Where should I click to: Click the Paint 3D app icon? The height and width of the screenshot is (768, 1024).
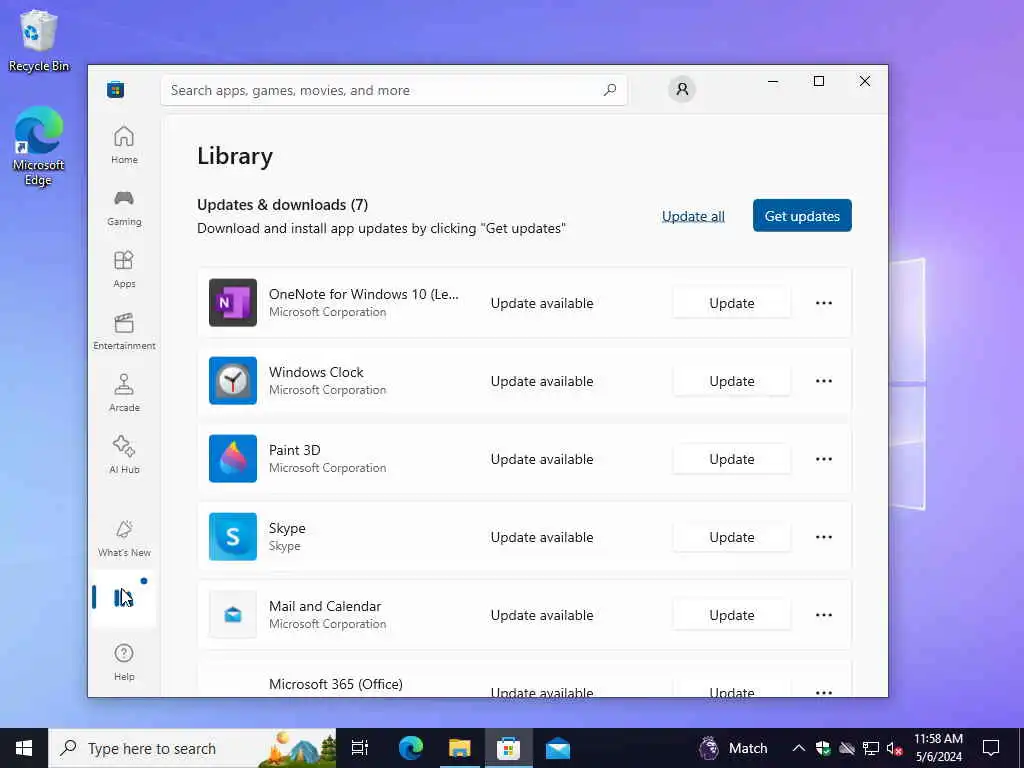[x=232, y=458]
